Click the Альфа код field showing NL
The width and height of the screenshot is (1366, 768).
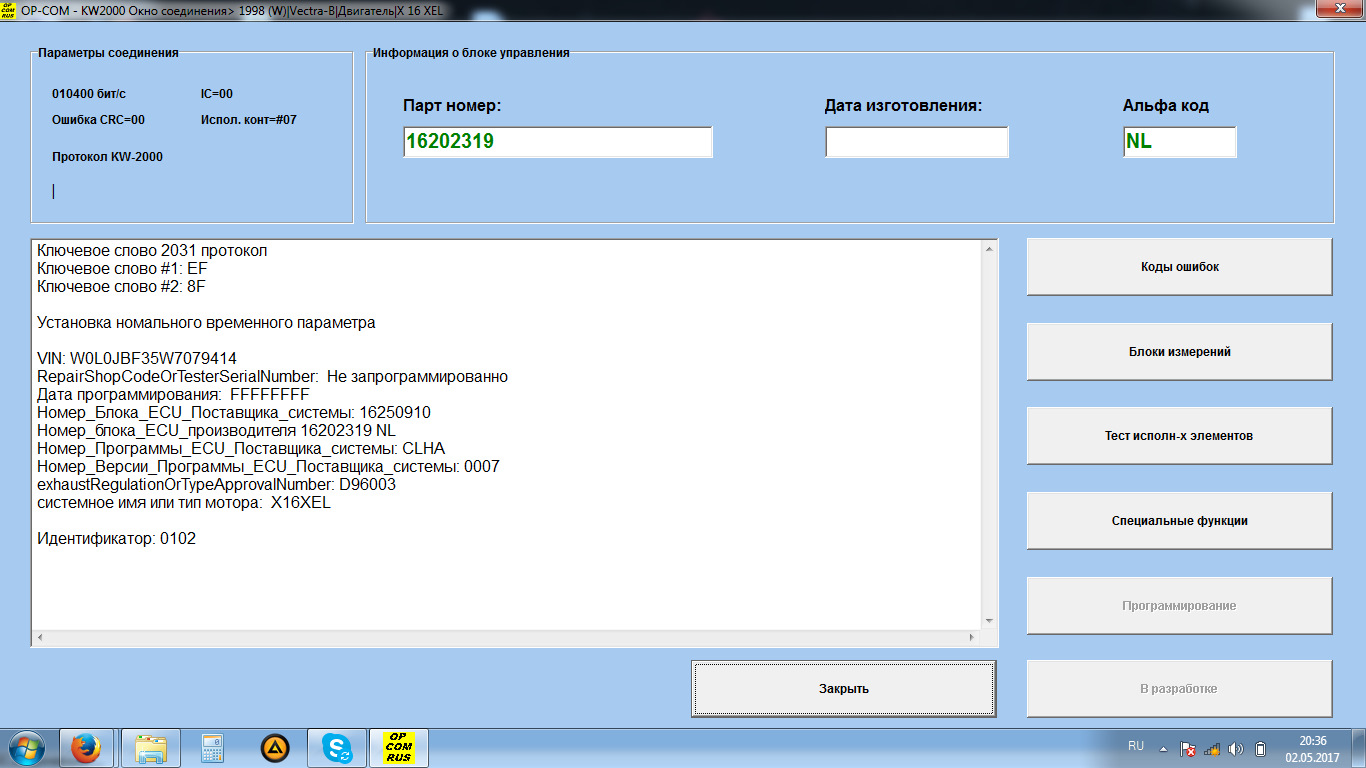1180,142
